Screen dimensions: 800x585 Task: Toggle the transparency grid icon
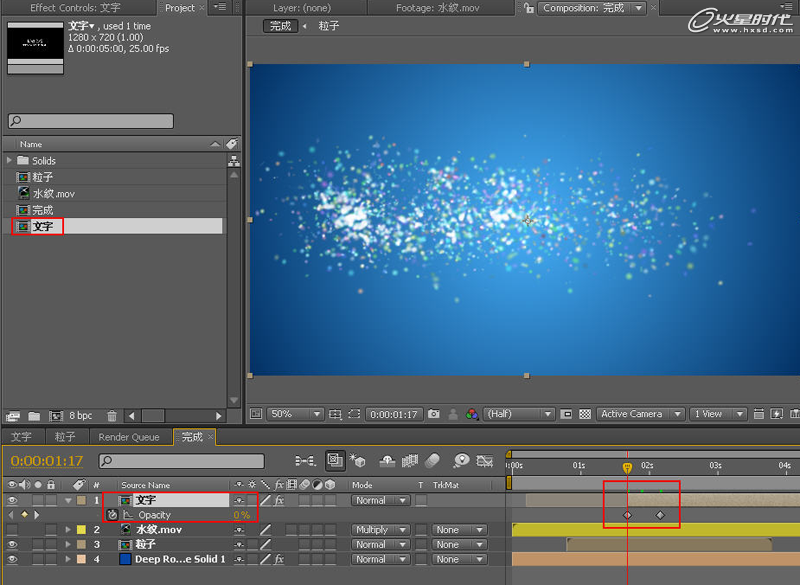point(585,414)
